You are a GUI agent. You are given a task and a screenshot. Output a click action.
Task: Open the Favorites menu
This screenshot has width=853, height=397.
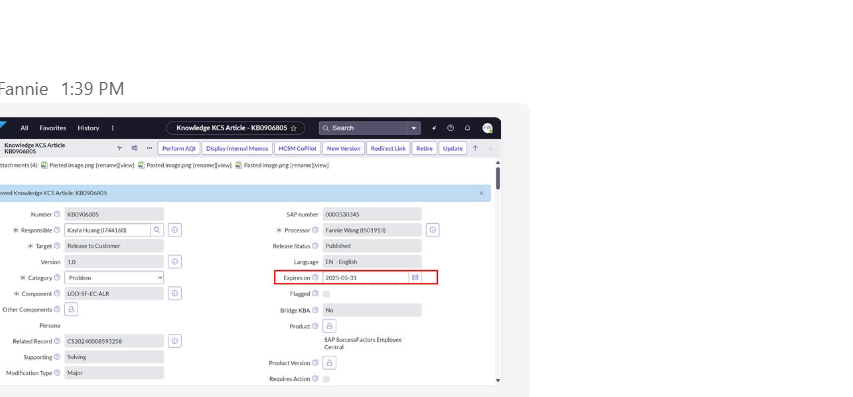click(53, 128)
